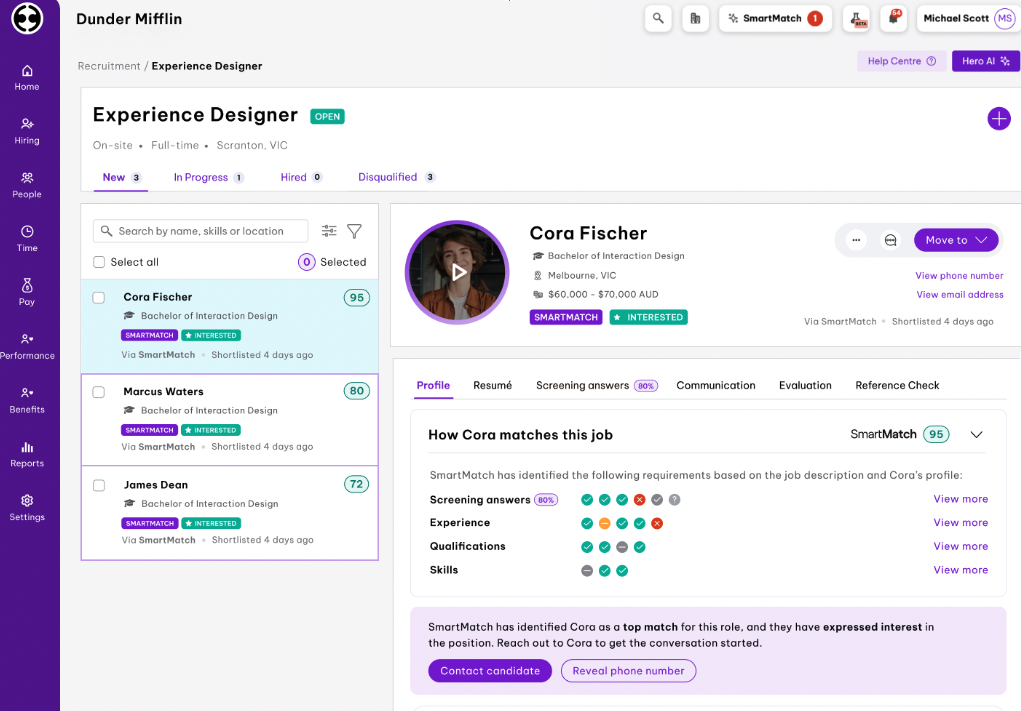This screenshot has height=711, width=1021.
Task: Click the purple plus add button
Action: tap(999, 118)
